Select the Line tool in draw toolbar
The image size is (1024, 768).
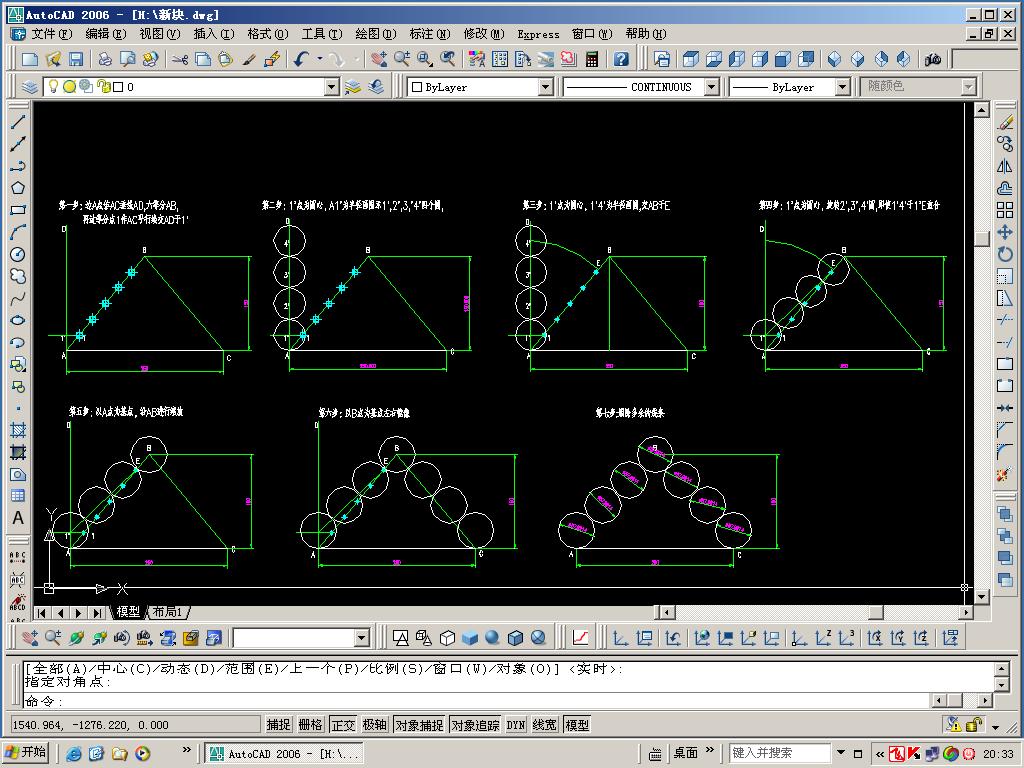[x=18, y=121]
